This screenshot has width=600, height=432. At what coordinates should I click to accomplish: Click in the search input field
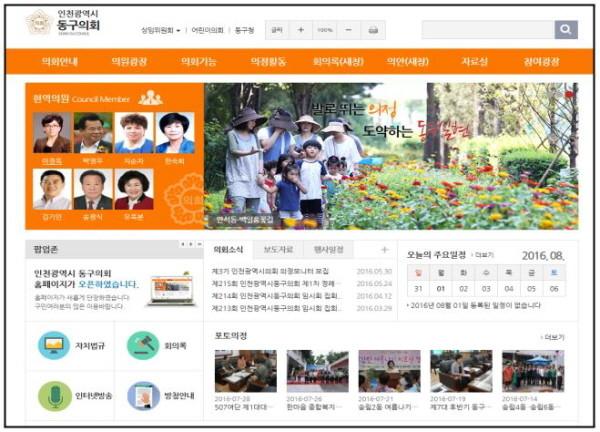[488, 30]
